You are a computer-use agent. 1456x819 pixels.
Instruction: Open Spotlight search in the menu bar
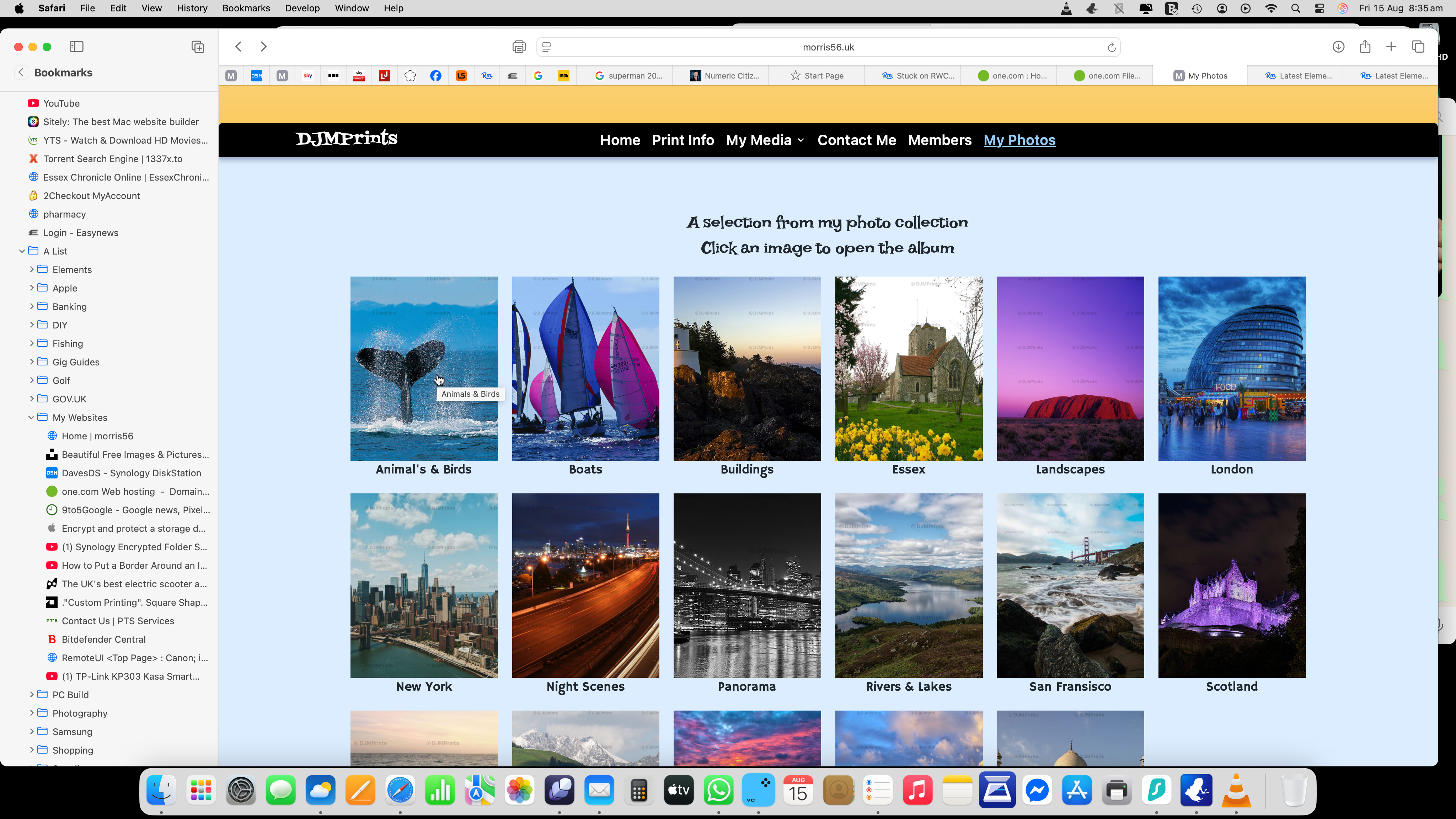coord(1295,9)
